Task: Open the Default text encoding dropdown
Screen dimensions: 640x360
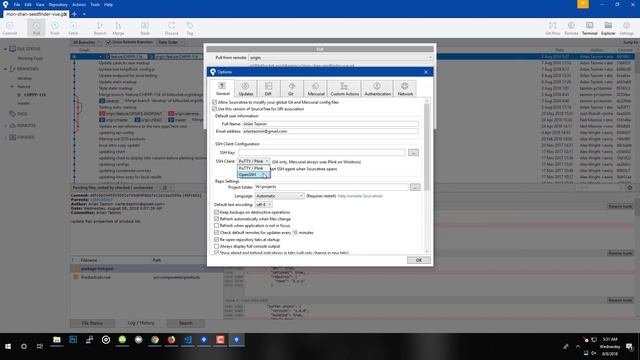Action: point(263,204)
